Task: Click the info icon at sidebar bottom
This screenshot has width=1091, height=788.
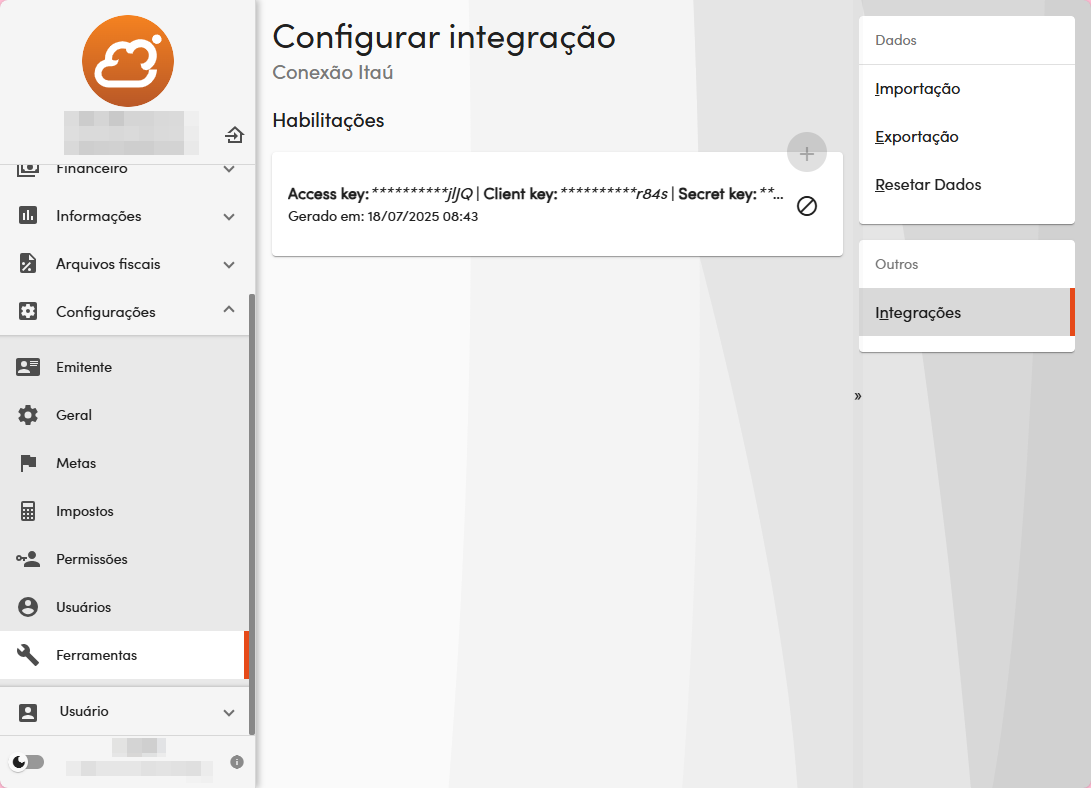Action: (237, 762)
